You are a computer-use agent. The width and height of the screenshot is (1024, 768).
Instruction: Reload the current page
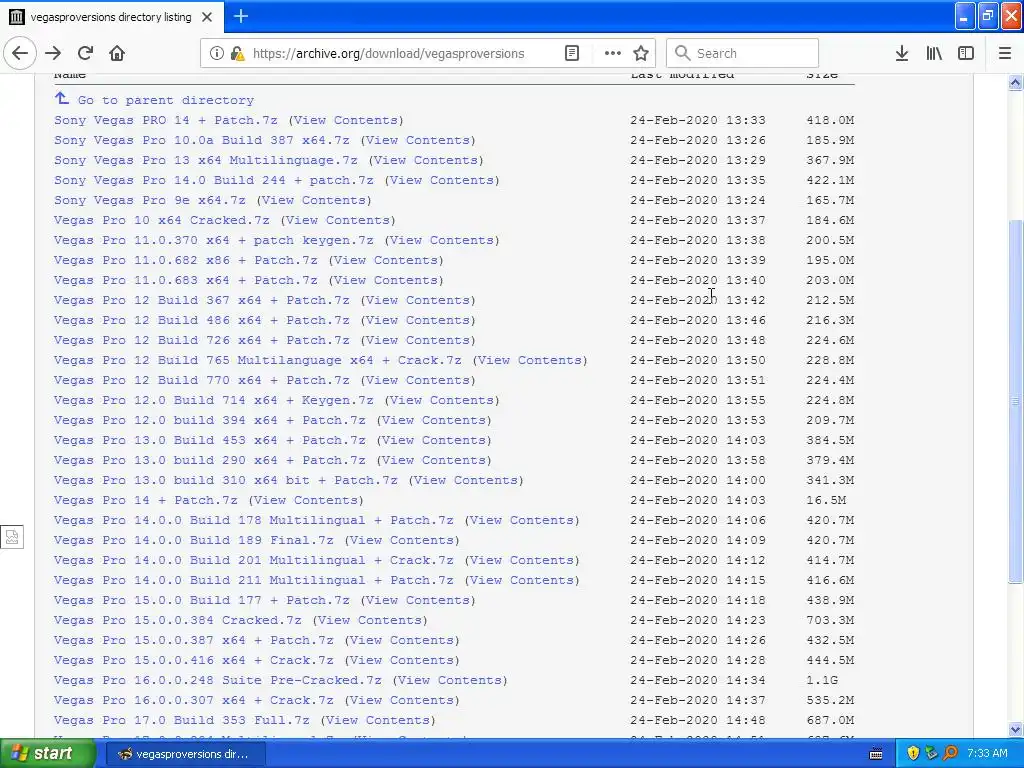(x=85, y=53)
